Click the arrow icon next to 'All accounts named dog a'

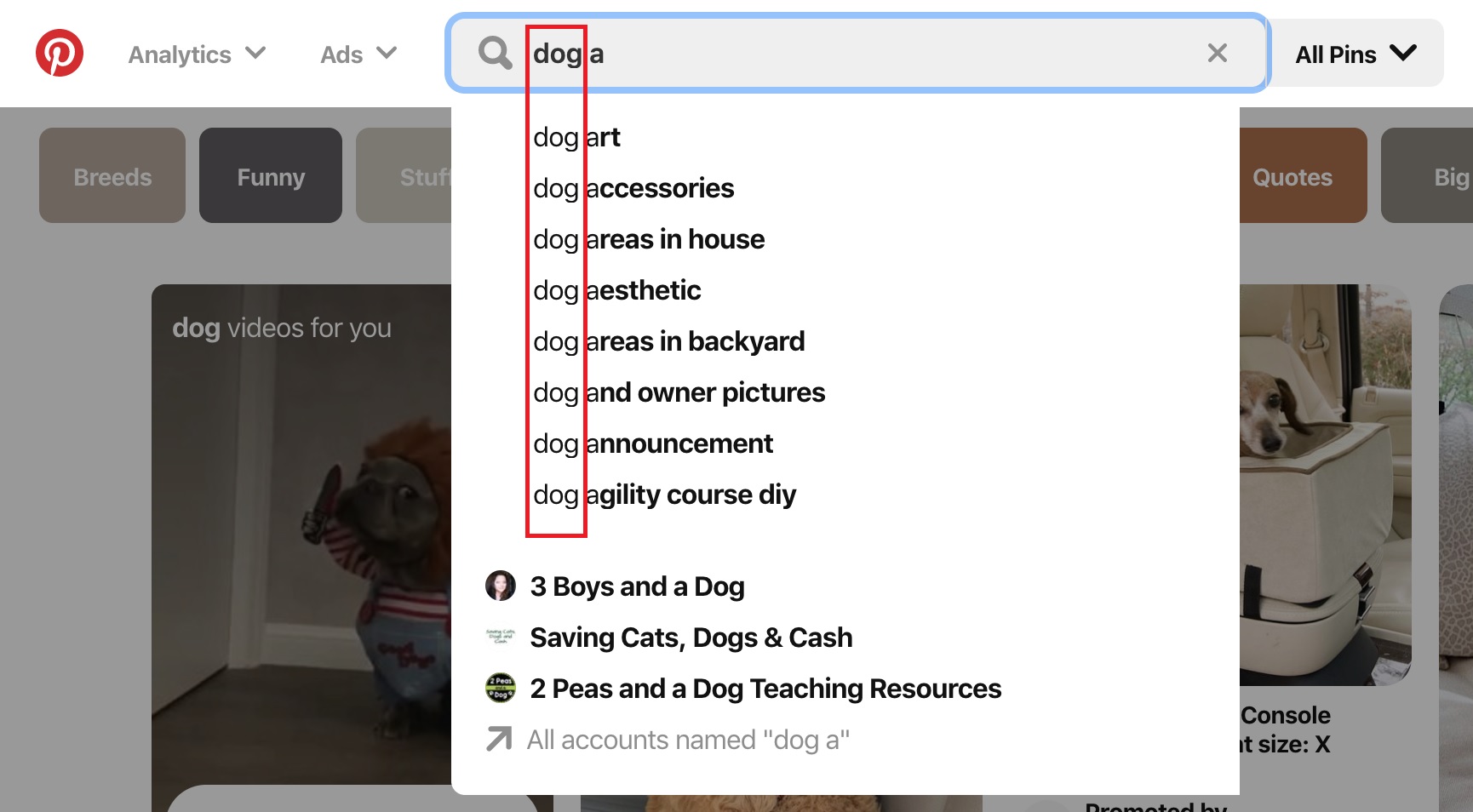(x=497, y=740)
